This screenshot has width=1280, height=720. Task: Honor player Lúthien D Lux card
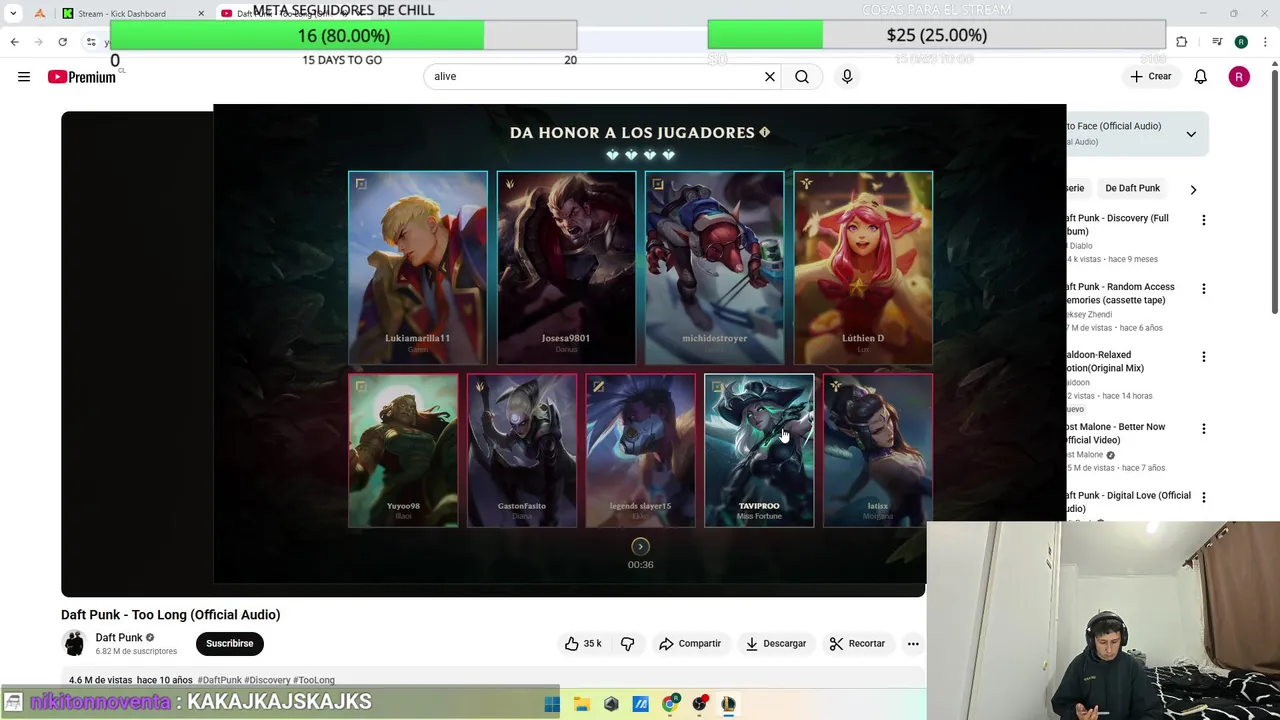pos(863,268)
